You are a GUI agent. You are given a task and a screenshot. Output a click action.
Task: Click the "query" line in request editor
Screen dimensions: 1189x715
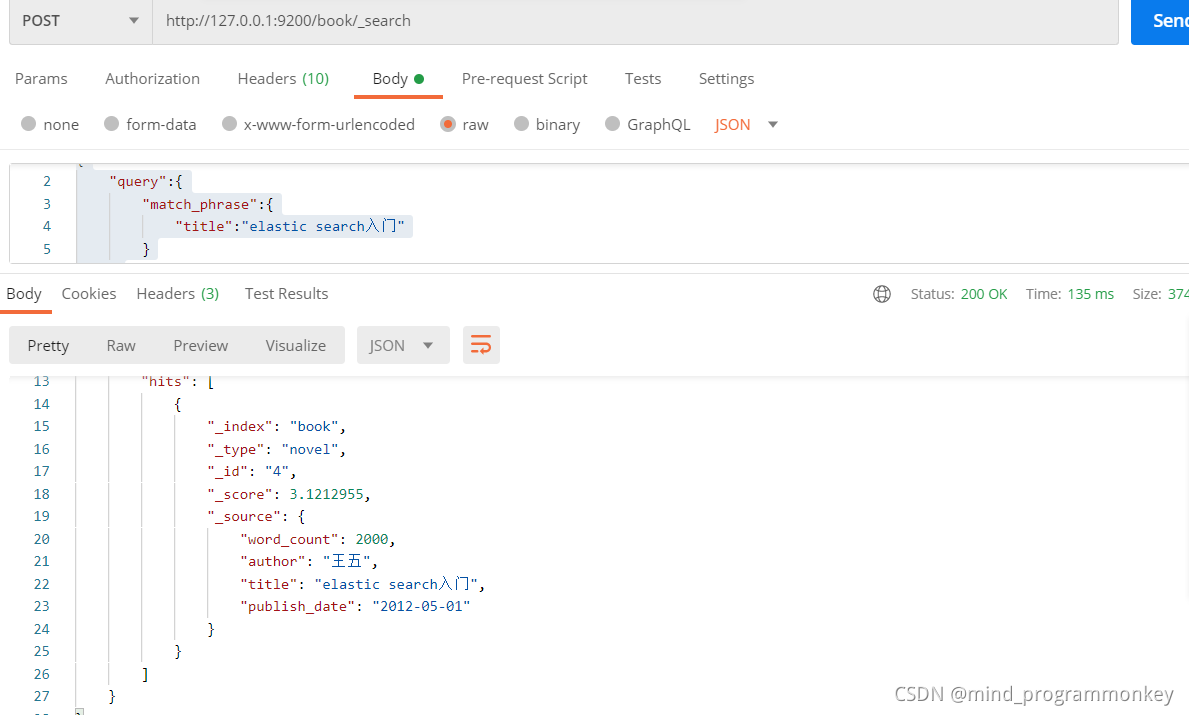146,181
